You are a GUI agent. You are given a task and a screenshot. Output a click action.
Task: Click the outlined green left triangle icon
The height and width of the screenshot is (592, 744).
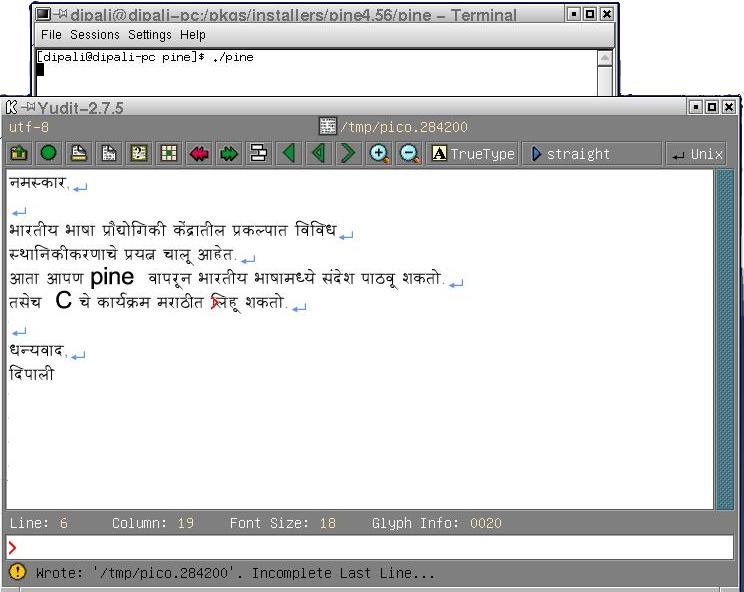[x=319, y=153]
